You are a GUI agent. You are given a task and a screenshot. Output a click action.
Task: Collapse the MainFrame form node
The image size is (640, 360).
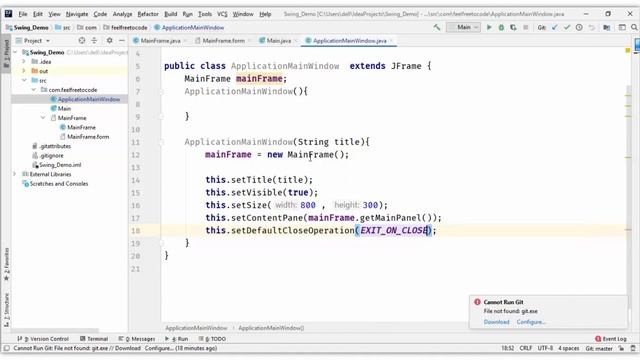click(43, 118)
